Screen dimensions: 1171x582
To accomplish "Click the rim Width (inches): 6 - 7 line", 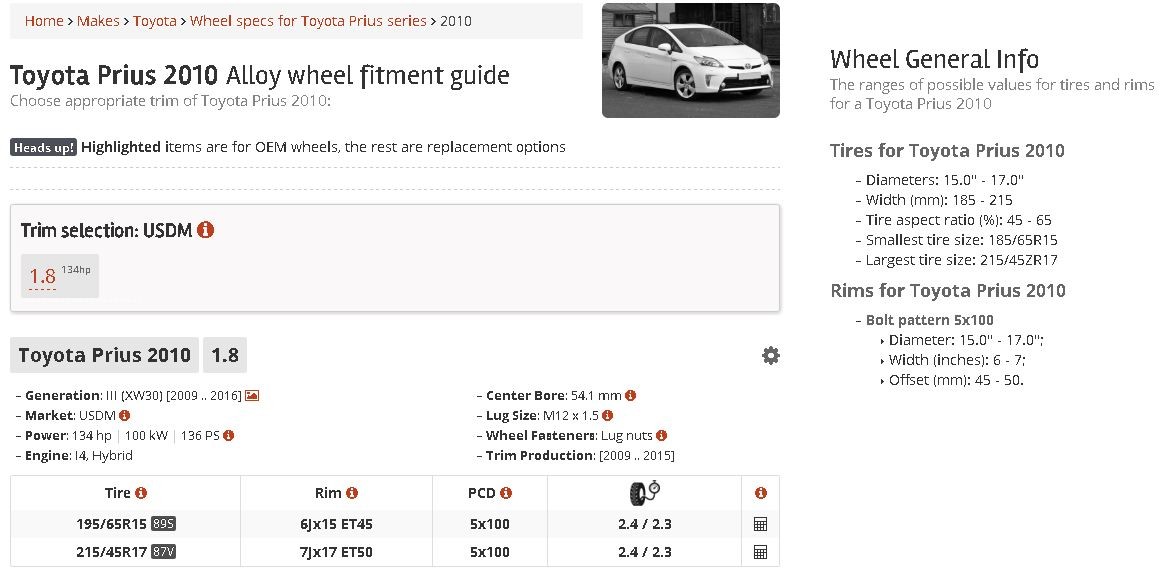I will tap(957, 360).
